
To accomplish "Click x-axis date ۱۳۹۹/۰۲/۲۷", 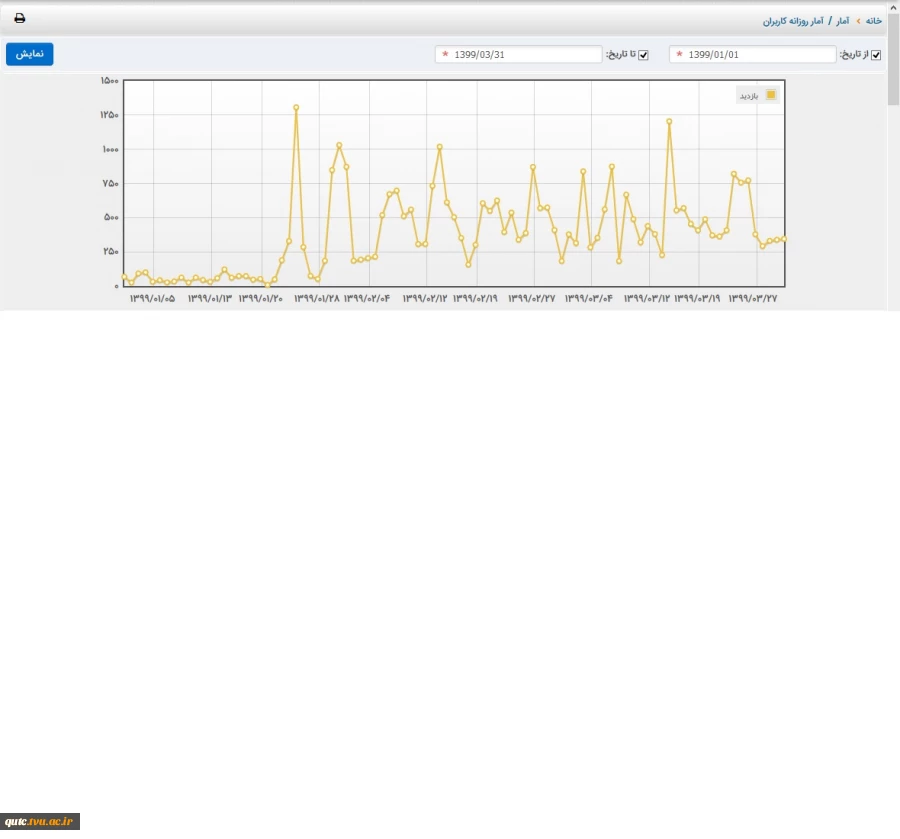I will click(532, 298).
